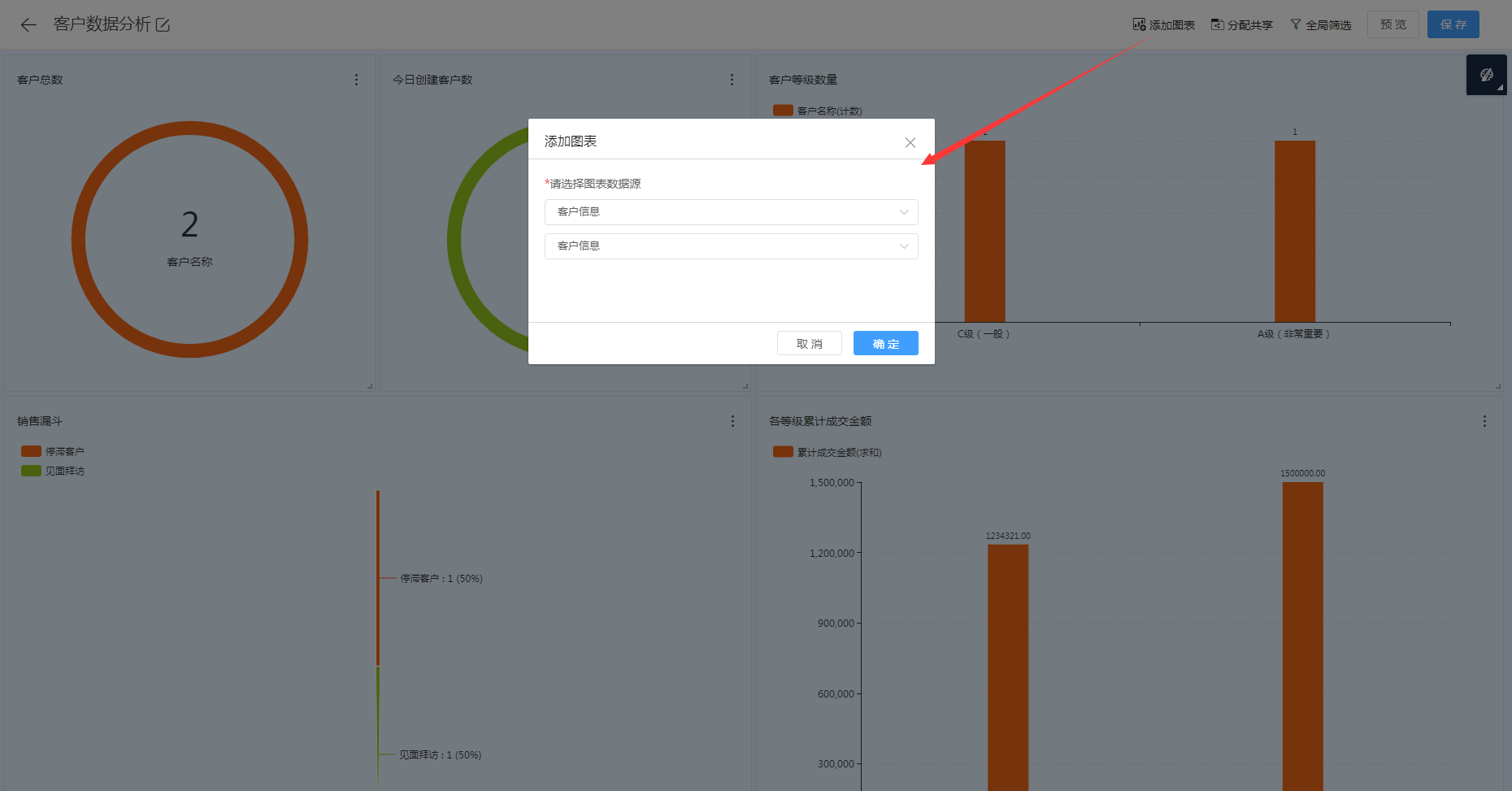Open the 销售漏斗 card three-dot menu
The image size is (1512, 791).
pyautogui.click(x=732, y=421)
